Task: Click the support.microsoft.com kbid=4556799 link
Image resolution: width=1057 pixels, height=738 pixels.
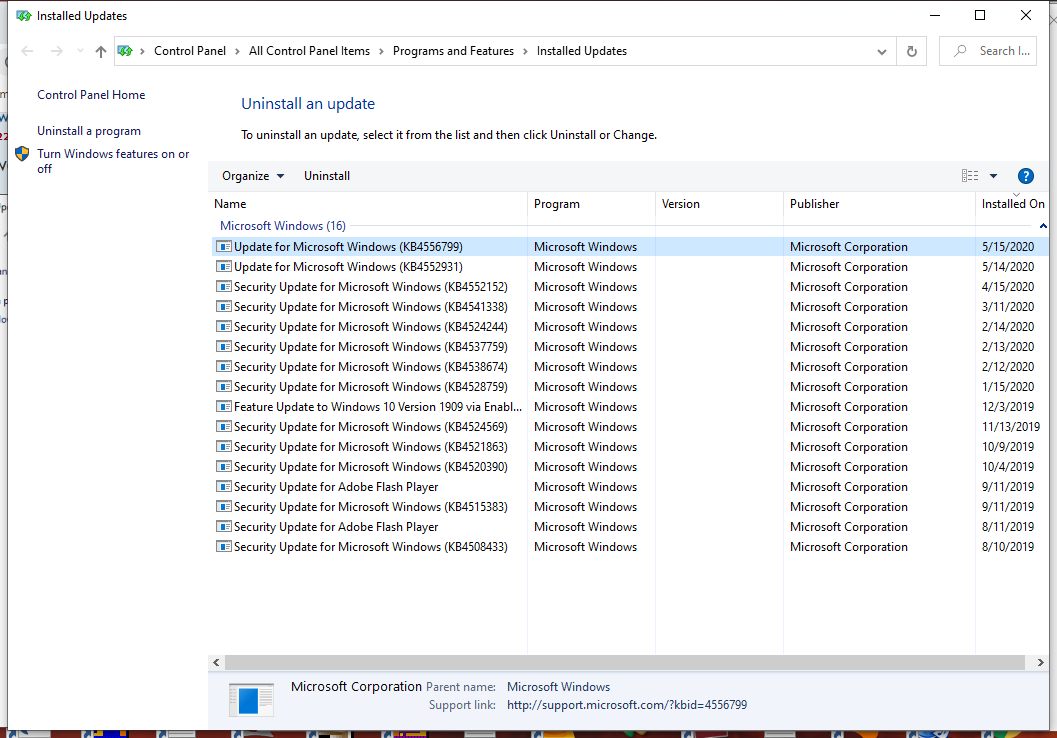Action: tap(627, 705)
